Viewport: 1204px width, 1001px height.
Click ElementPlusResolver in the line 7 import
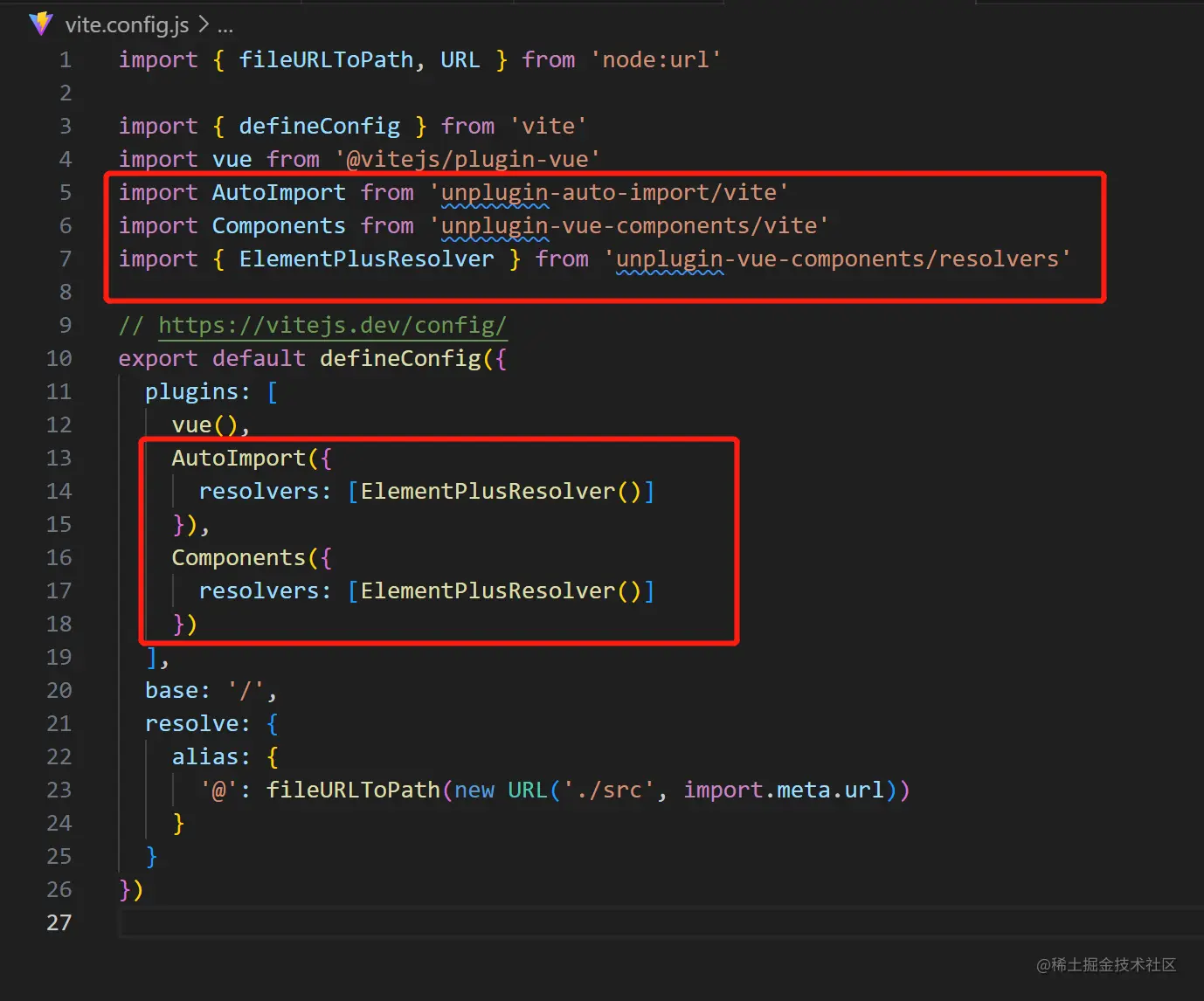click(367, 259)
